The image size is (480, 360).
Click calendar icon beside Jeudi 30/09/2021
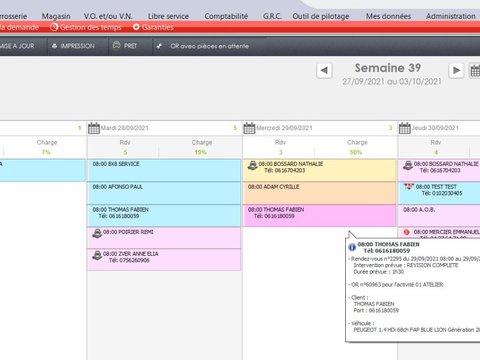click(x=404, y=128)
